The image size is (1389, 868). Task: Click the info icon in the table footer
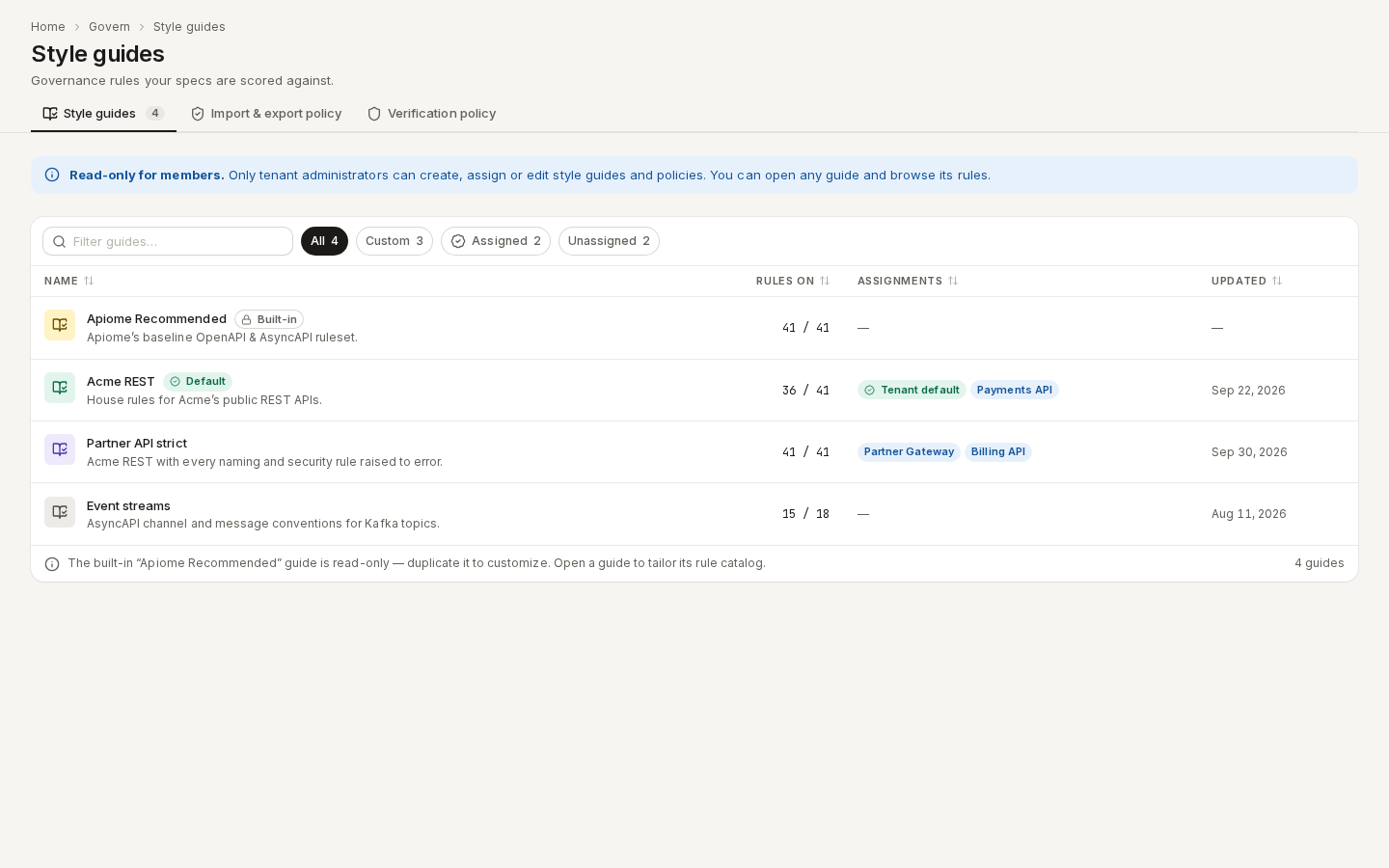[52, 564]
